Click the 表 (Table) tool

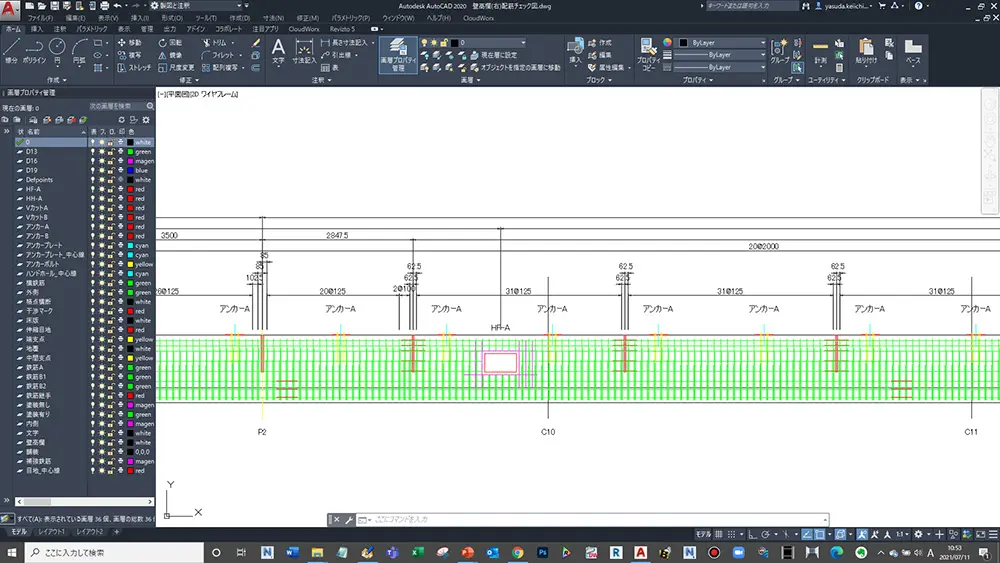click(330, 68)
